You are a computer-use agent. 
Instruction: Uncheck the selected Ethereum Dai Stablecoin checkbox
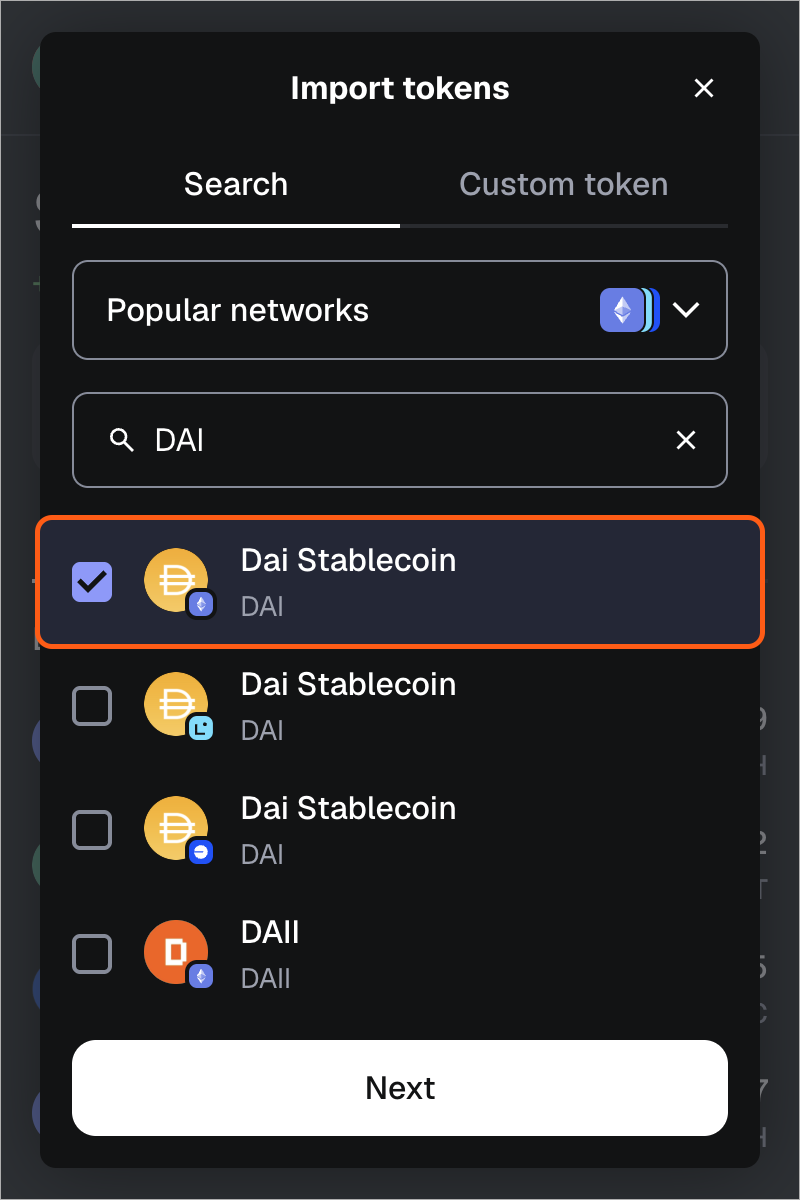pos(93,582)
